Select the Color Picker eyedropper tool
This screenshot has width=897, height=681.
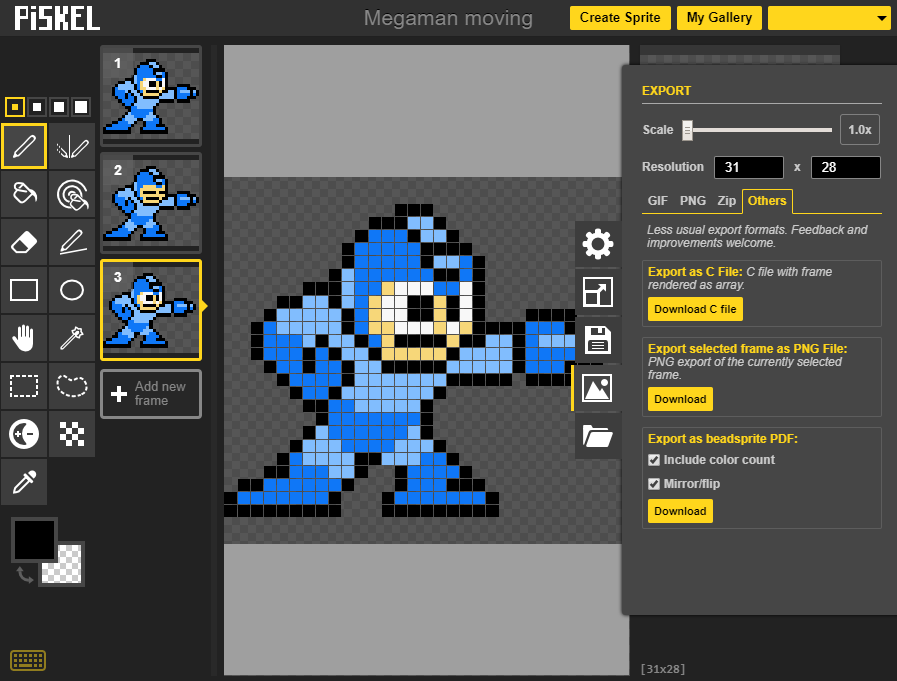24,482
